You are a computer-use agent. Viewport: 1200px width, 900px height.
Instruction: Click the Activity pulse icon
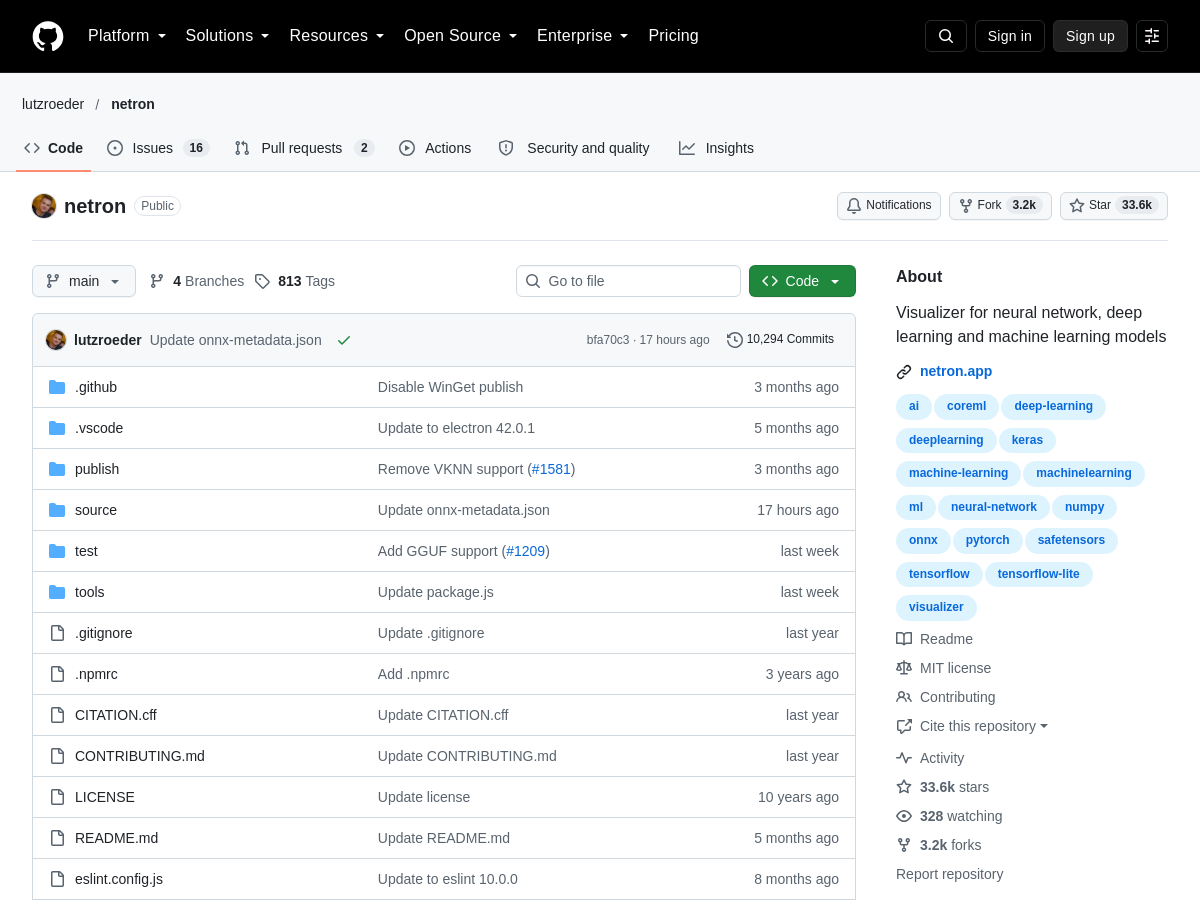point(904,758)
